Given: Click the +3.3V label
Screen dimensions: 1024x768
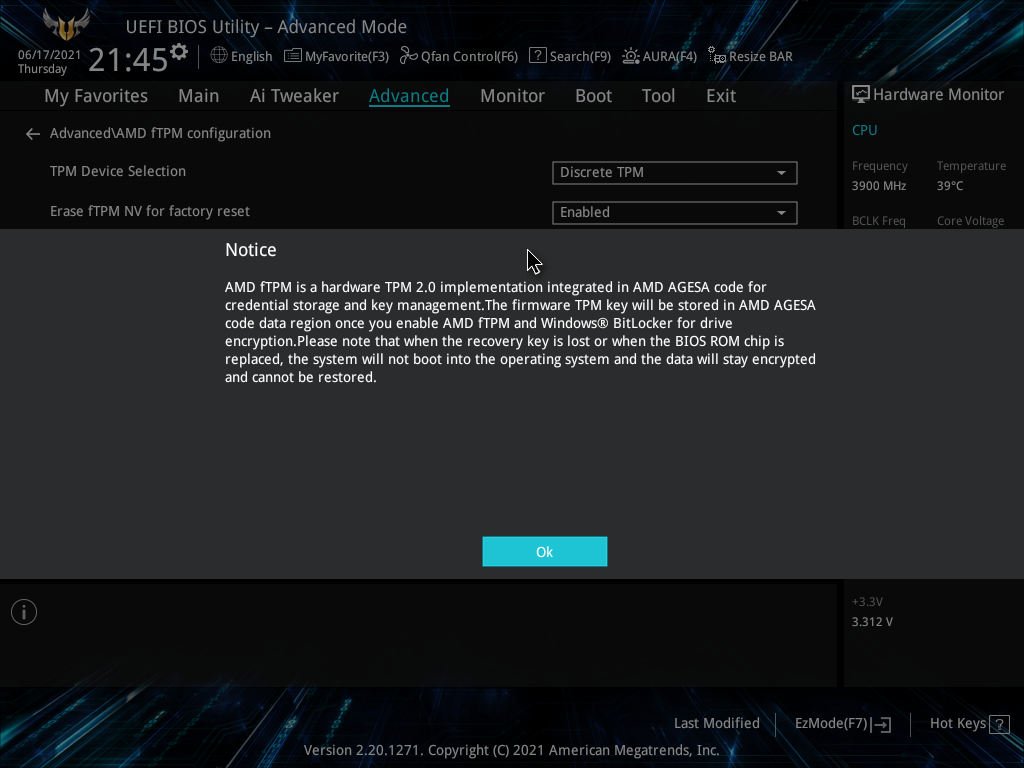Looking at the screenshot, I should [867, 601].
